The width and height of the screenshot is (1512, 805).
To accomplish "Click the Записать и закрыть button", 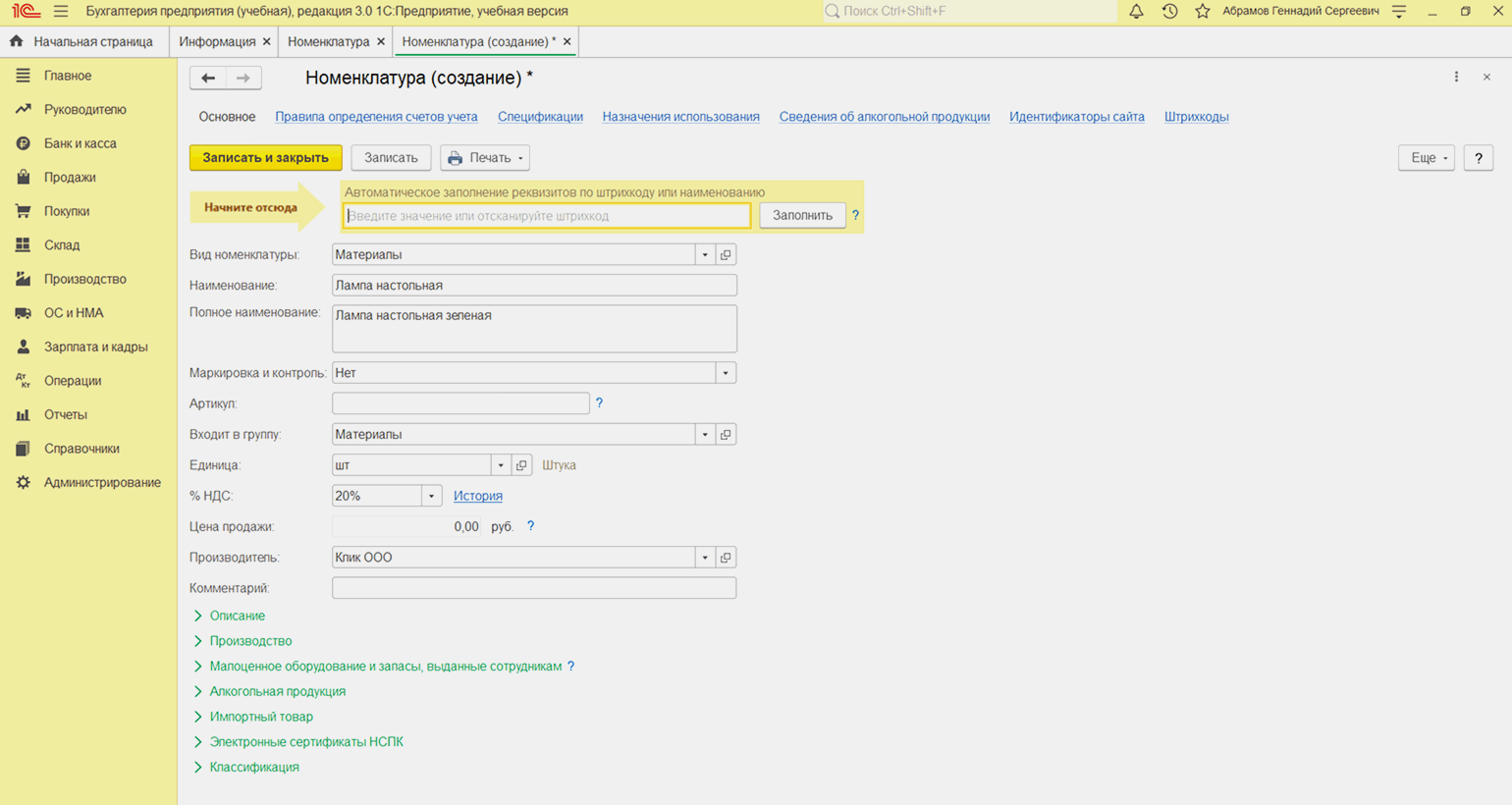I will tap(266, 158).
